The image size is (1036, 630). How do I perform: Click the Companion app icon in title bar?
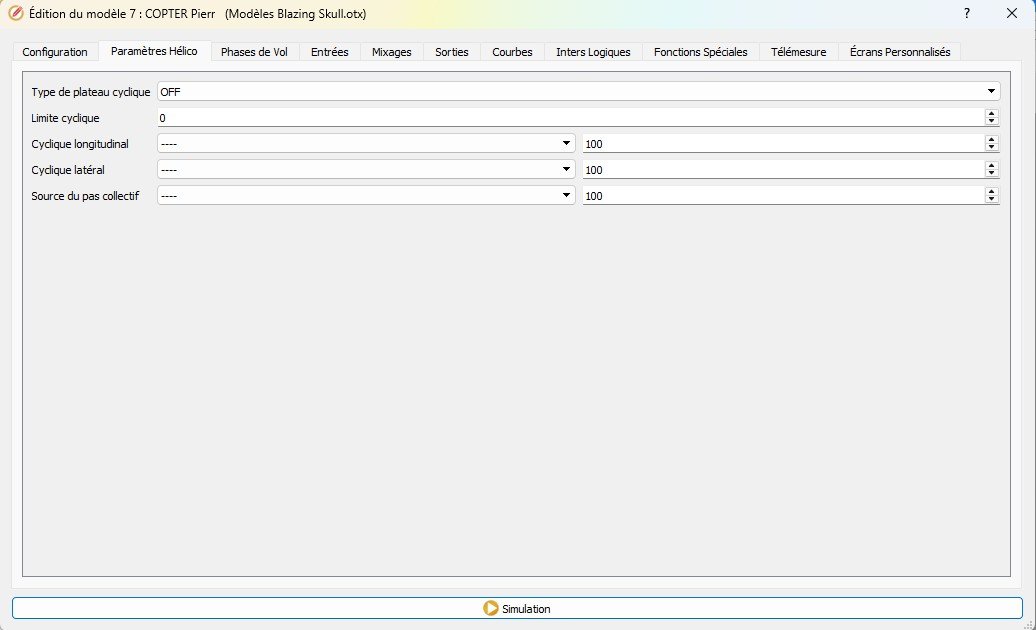pos(16,14)
